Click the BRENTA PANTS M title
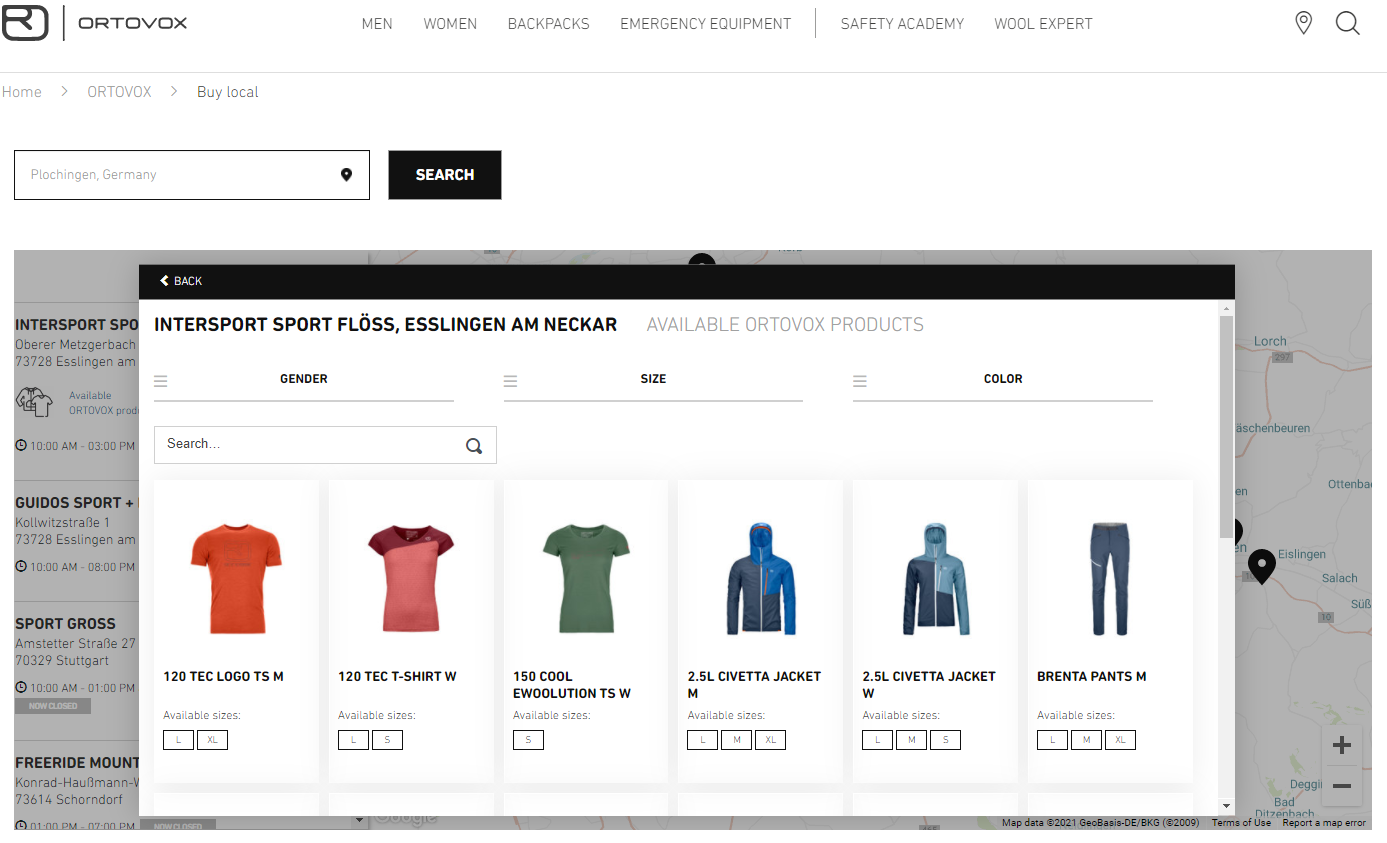 [1092, 677]
